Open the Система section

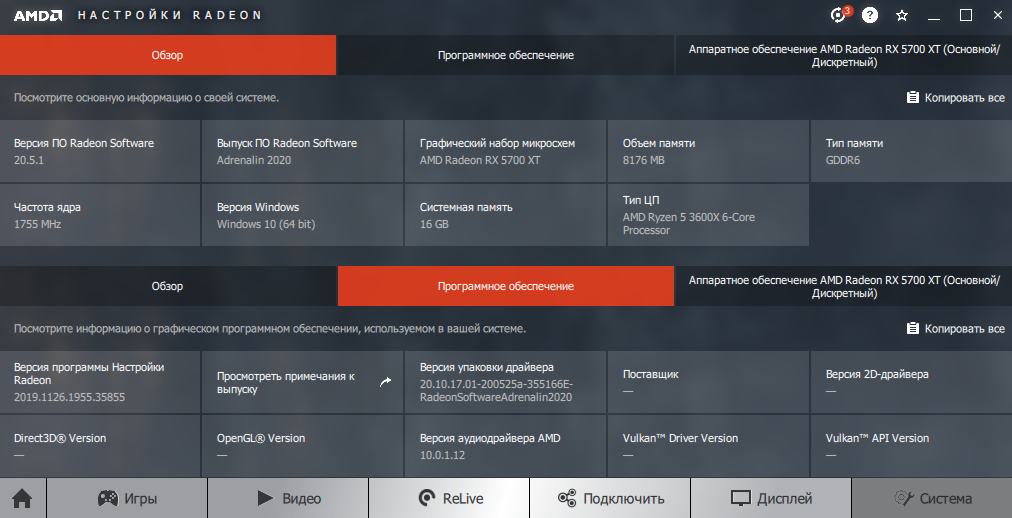(x=932, y=498)
